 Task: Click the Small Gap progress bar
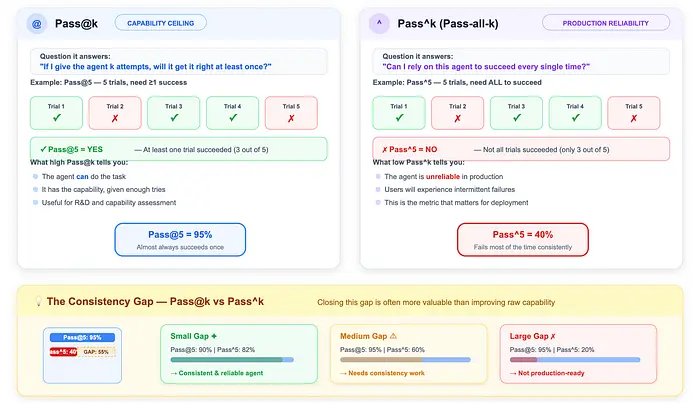(232, 360)
